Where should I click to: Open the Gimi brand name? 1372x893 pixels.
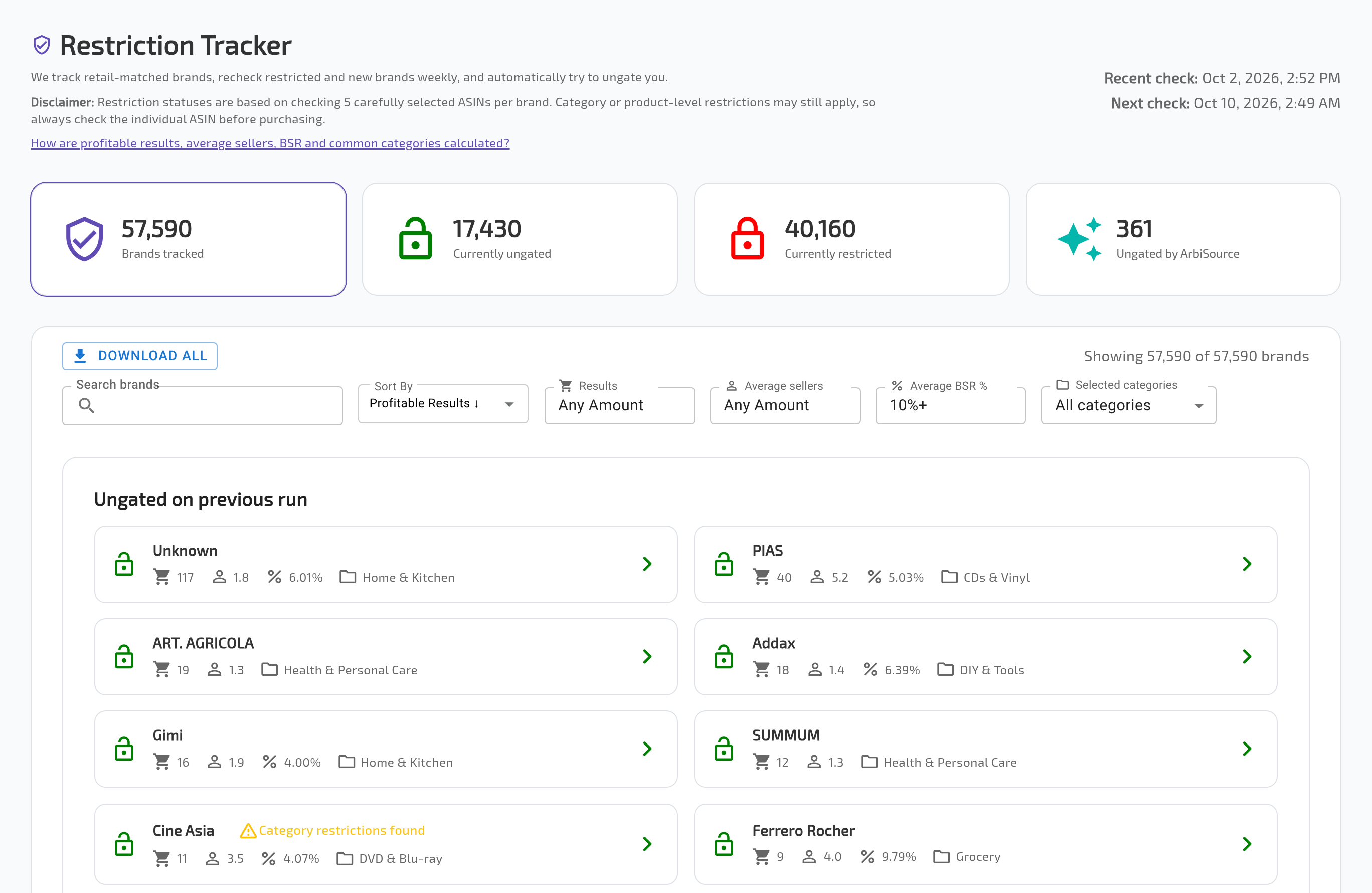[168, 735]
